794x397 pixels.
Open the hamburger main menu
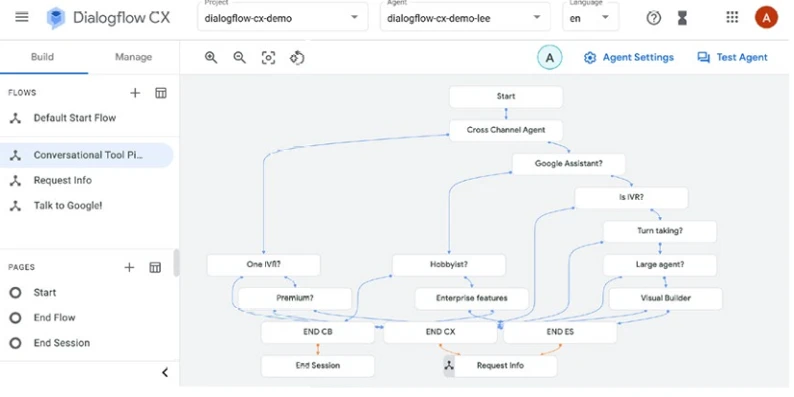(22, 18)
